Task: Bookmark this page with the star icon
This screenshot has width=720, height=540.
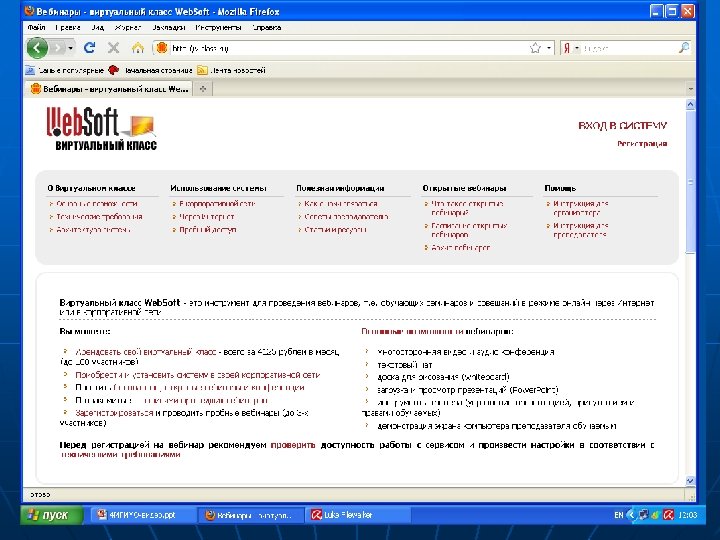Action: [535, 48]
